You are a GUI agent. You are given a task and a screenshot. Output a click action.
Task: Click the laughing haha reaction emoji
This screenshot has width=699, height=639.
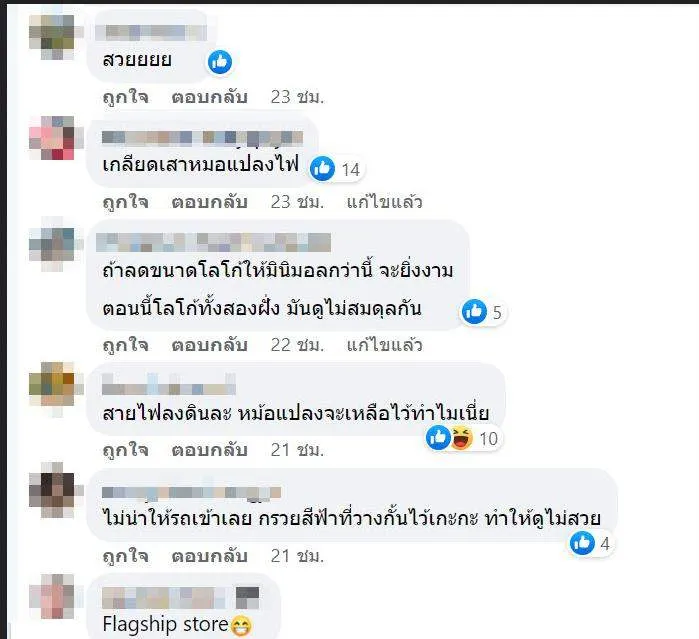[x=461, y=438]
